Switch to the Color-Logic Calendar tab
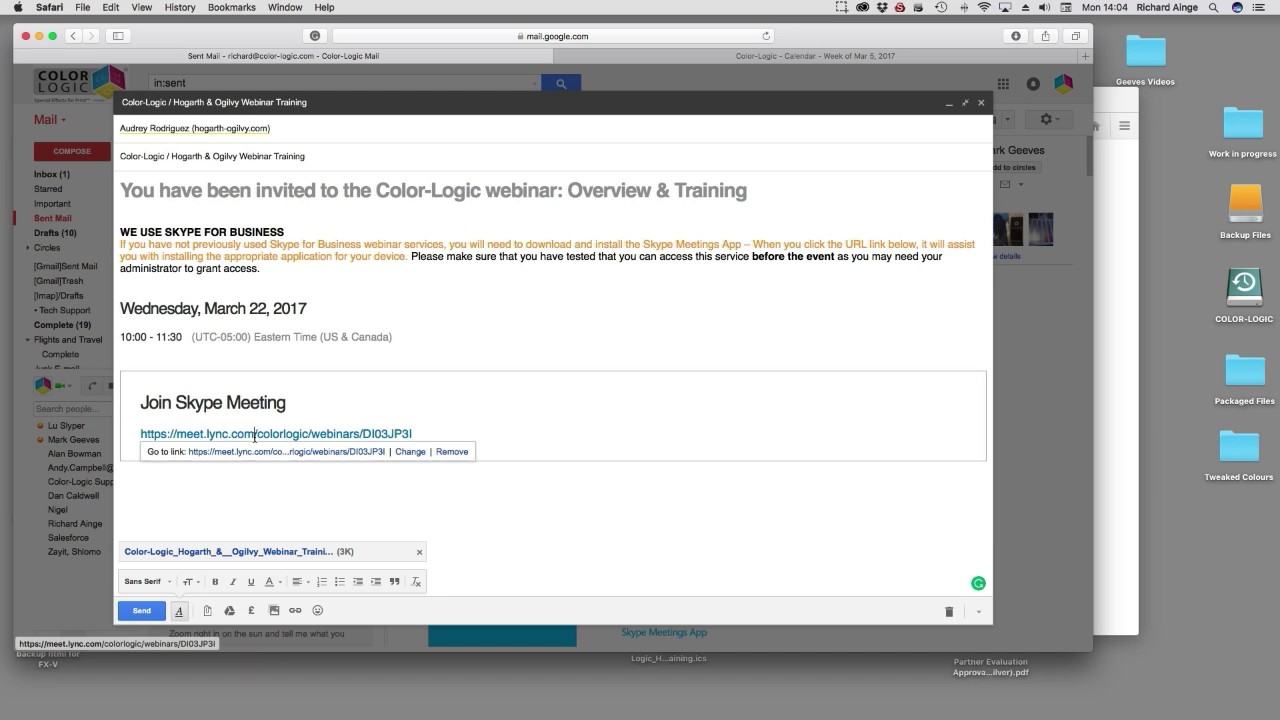This screenshot has height=720, width=1280. coord(815,57)
